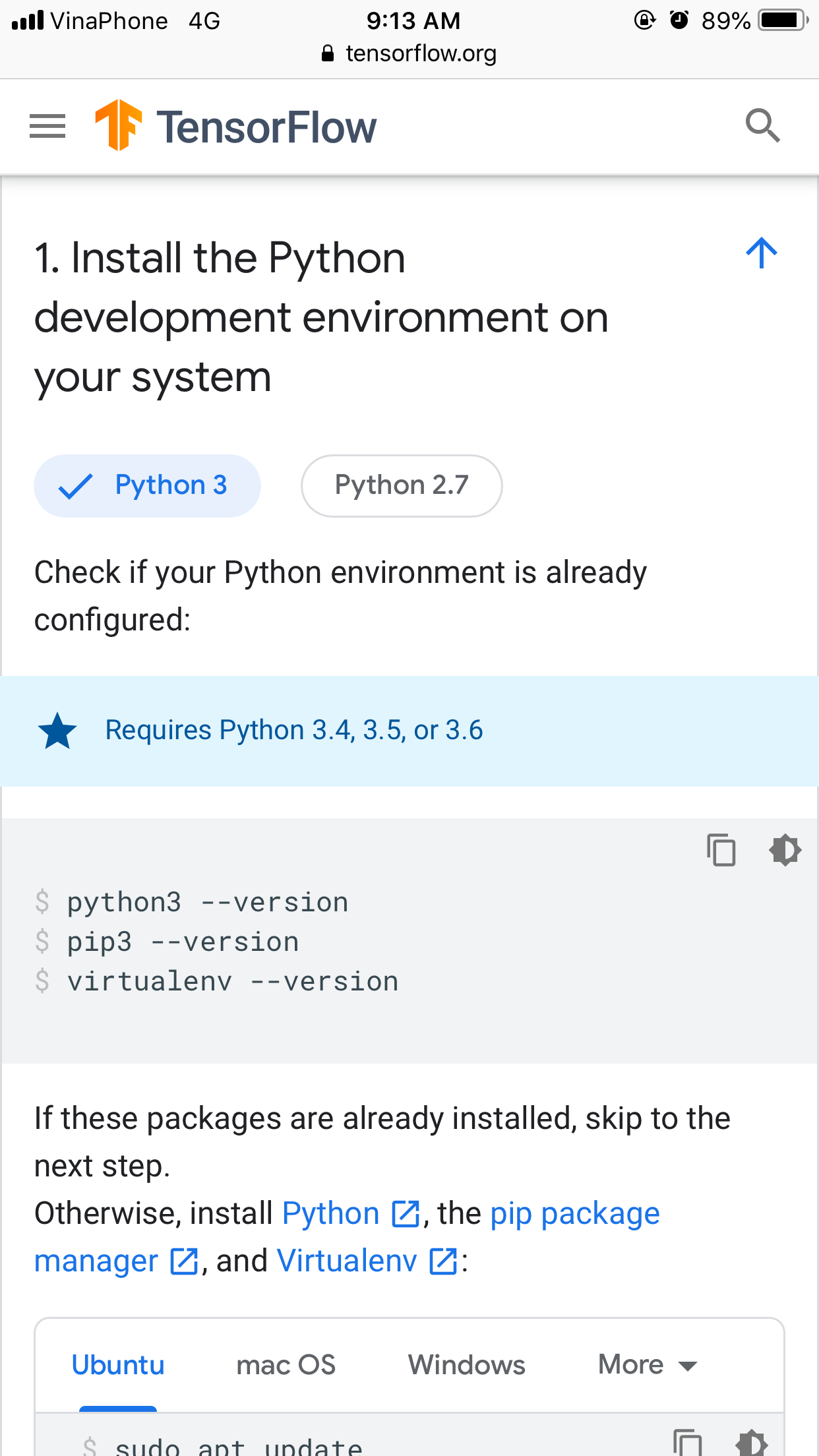The width and height of the screenshot is (819, 1456).
Task: Open the hamburger navigation menu
Action: click(x=47, y=126)
